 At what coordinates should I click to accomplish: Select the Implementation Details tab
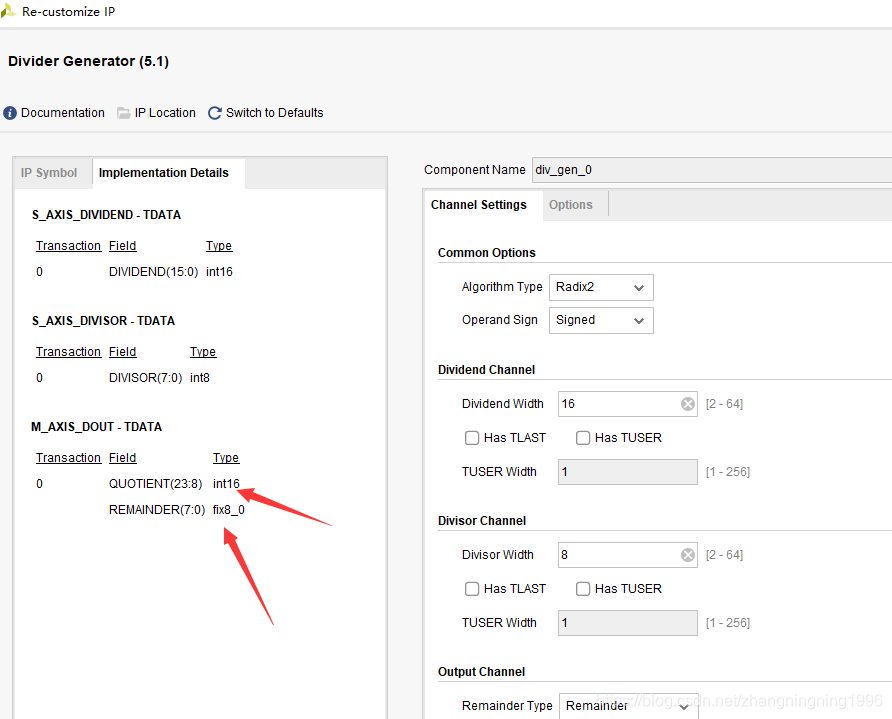click(164, 173)
